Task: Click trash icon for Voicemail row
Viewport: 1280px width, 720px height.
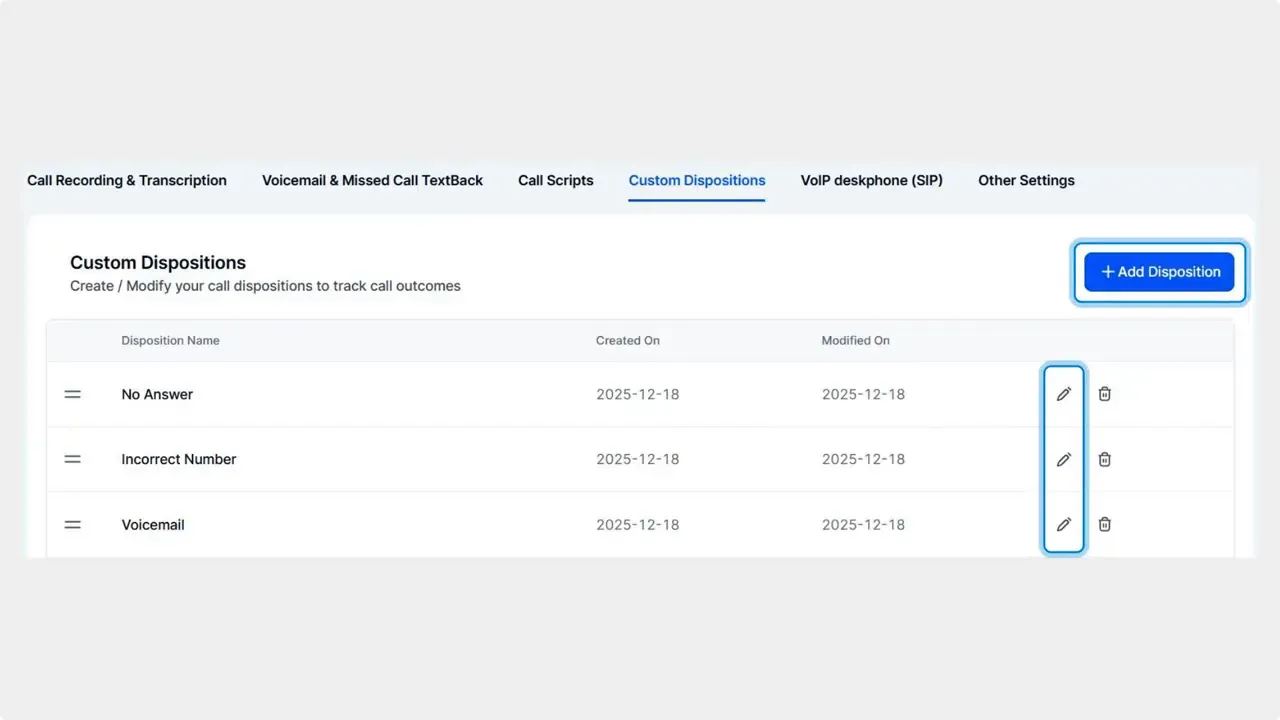Action: pos(1104,524)
